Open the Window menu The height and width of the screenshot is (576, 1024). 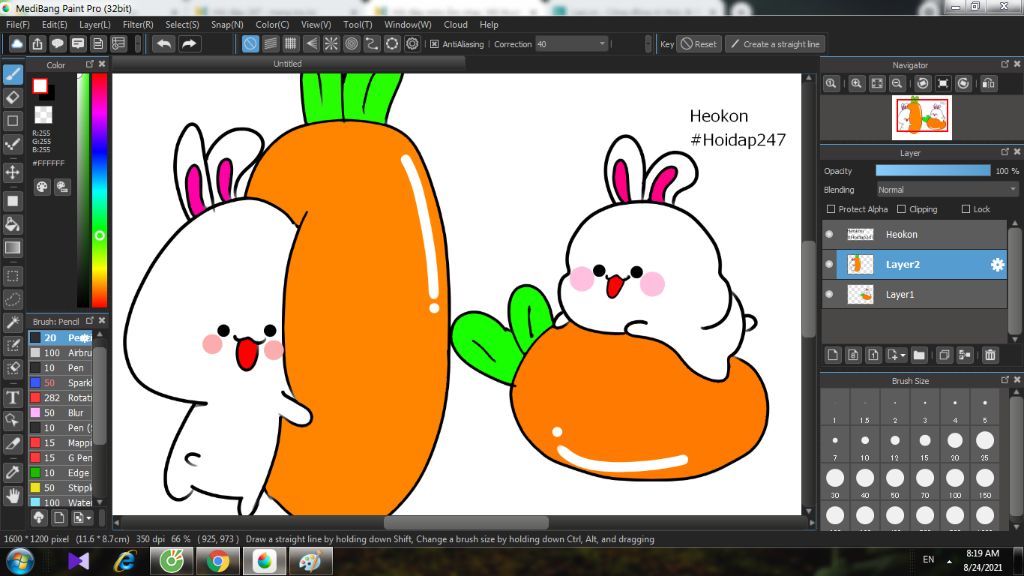408,24
